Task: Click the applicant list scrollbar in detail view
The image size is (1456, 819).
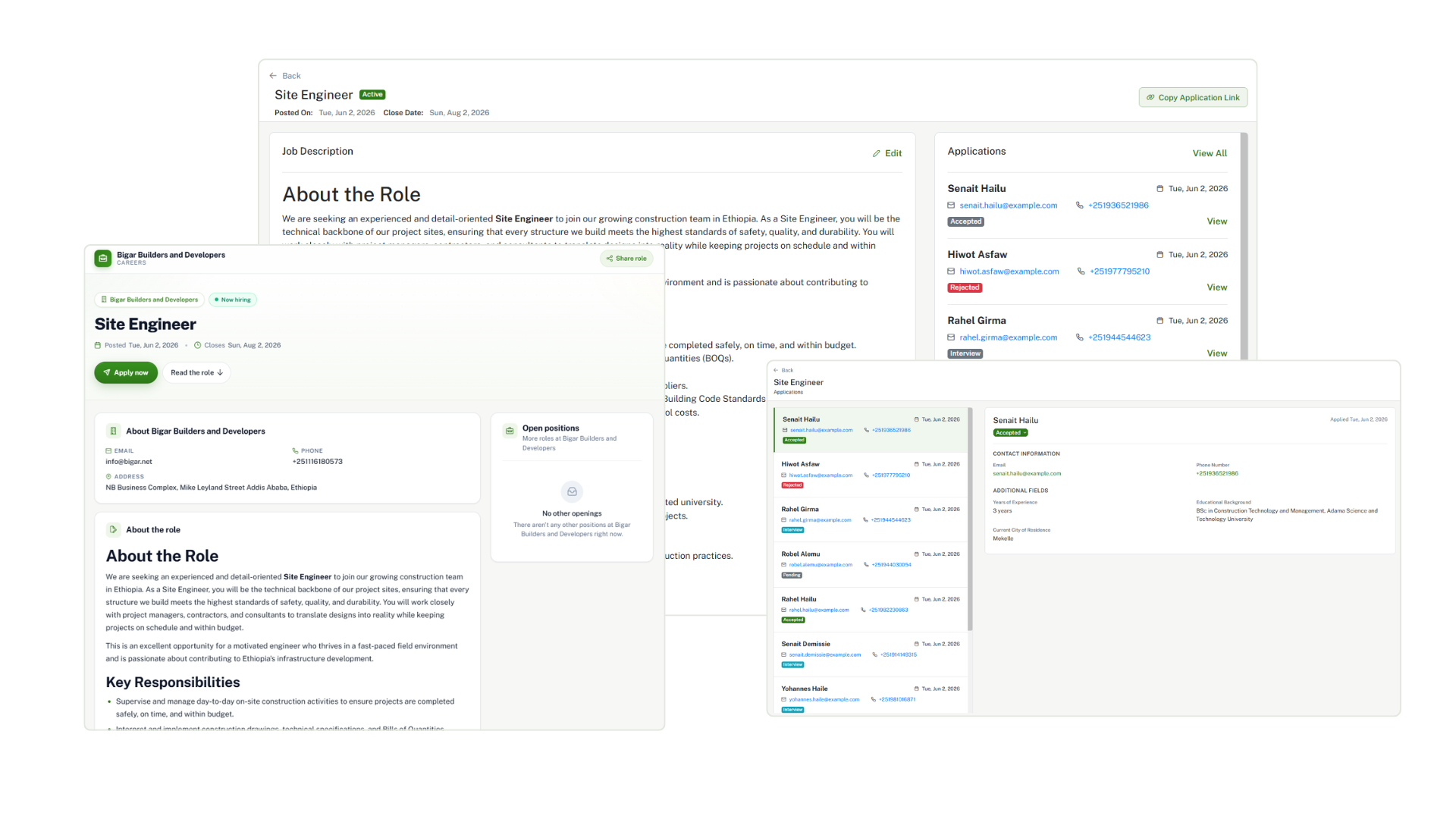Action: tap(970, 519)
